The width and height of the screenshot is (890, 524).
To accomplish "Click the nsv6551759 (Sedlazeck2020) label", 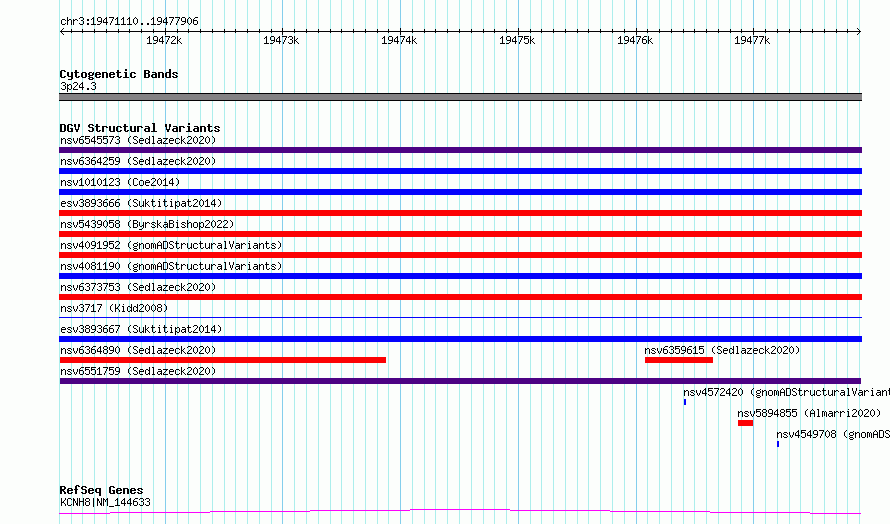I will pyautogui.click(x=138, y=371).
